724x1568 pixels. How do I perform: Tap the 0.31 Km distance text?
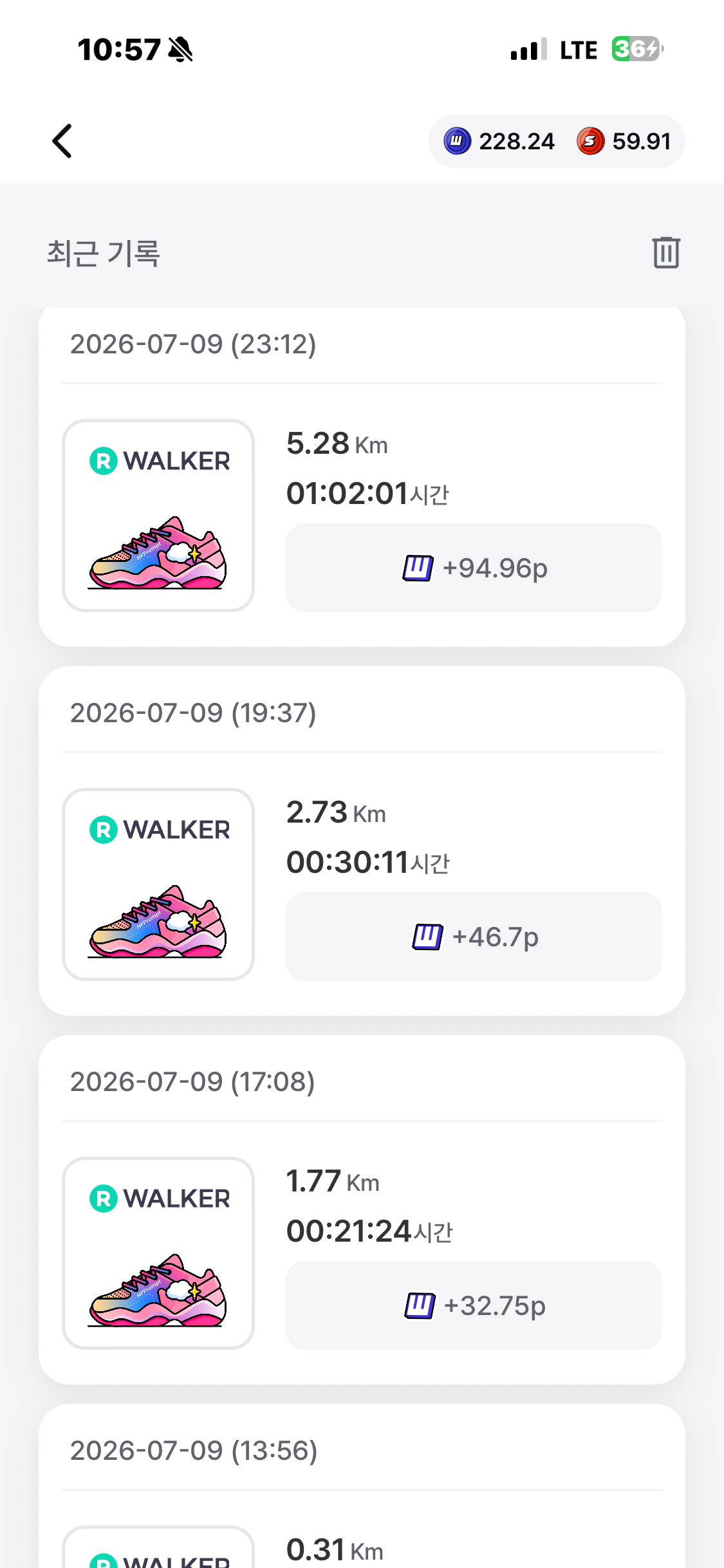[335, 1549]
